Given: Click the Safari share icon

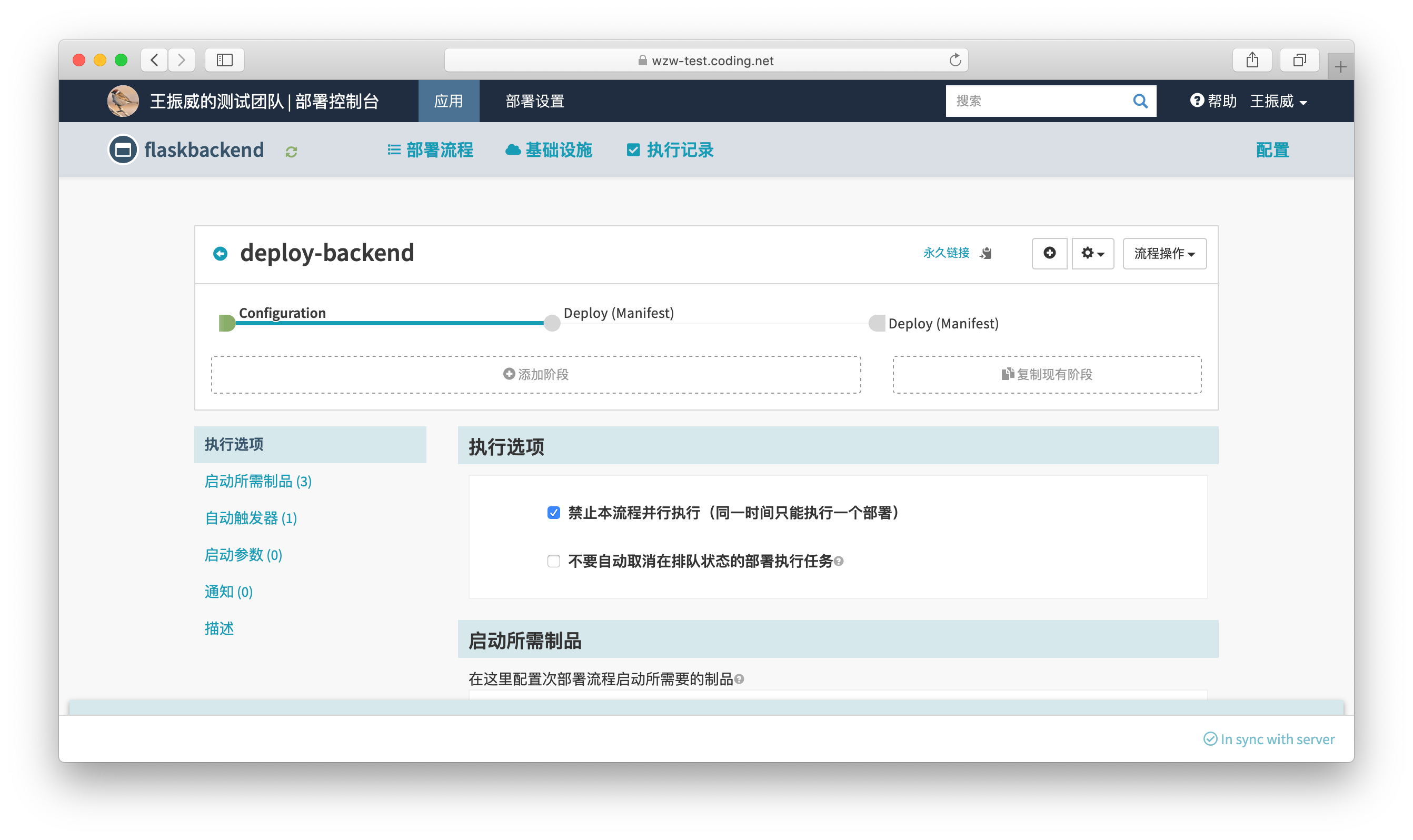Looking at the screenshot, I should pyautogui.click(x=1252, y=60).
